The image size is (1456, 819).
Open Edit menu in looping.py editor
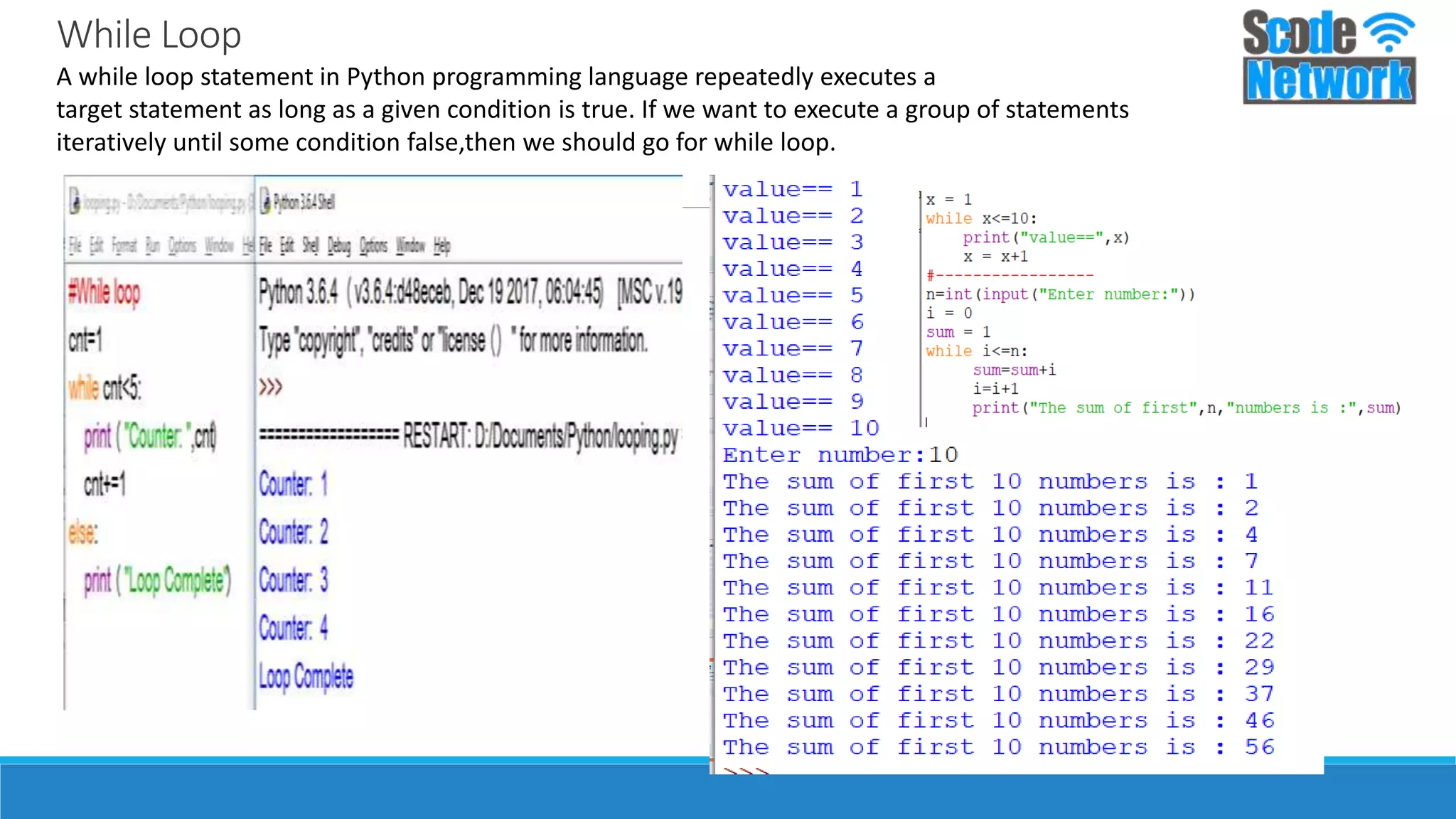click(x=97, y=246)
